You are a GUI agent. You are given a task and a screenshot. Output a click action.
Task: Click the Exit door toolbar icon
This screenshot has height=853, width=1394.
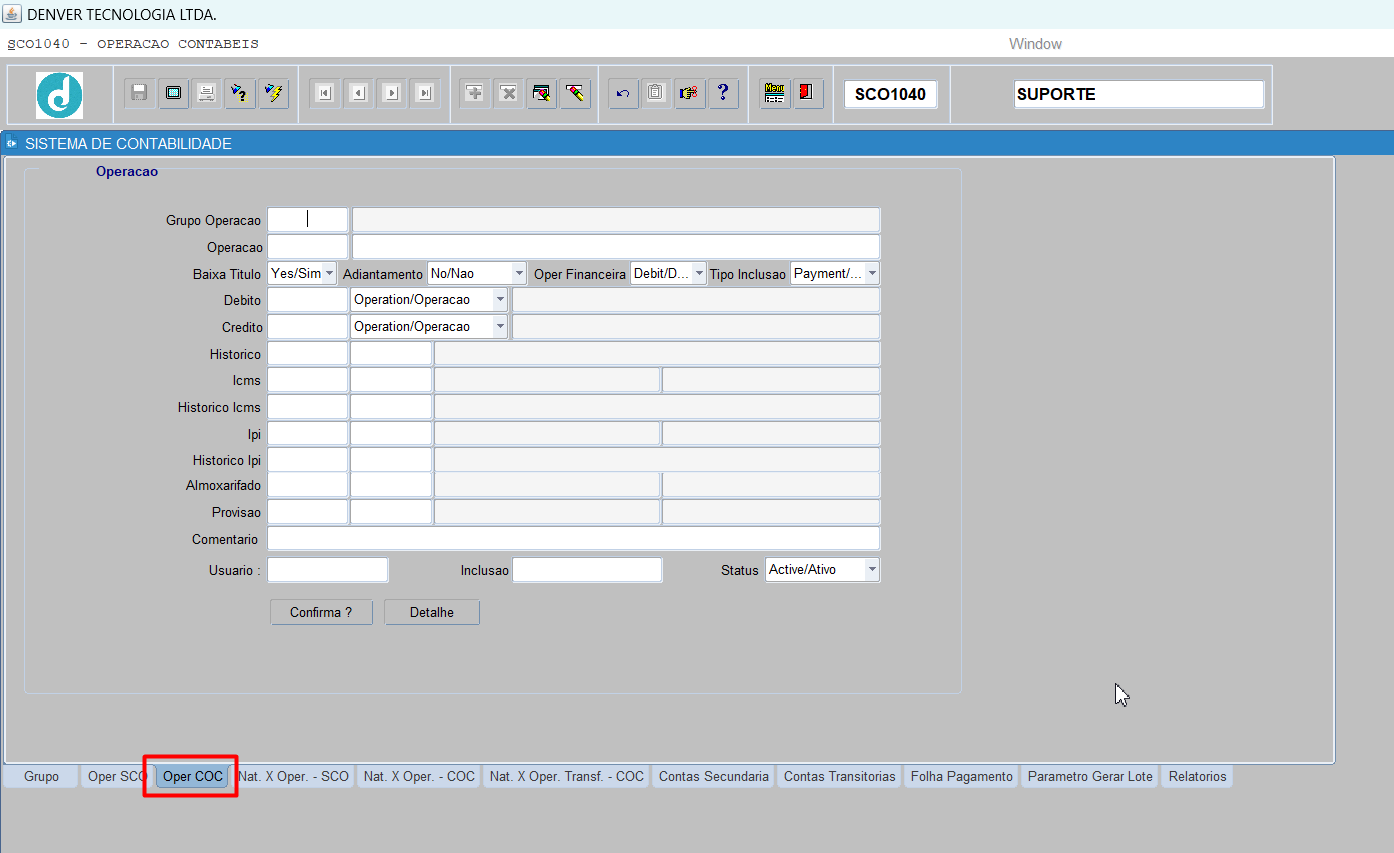pyautogui.click(x=807, y=93)
